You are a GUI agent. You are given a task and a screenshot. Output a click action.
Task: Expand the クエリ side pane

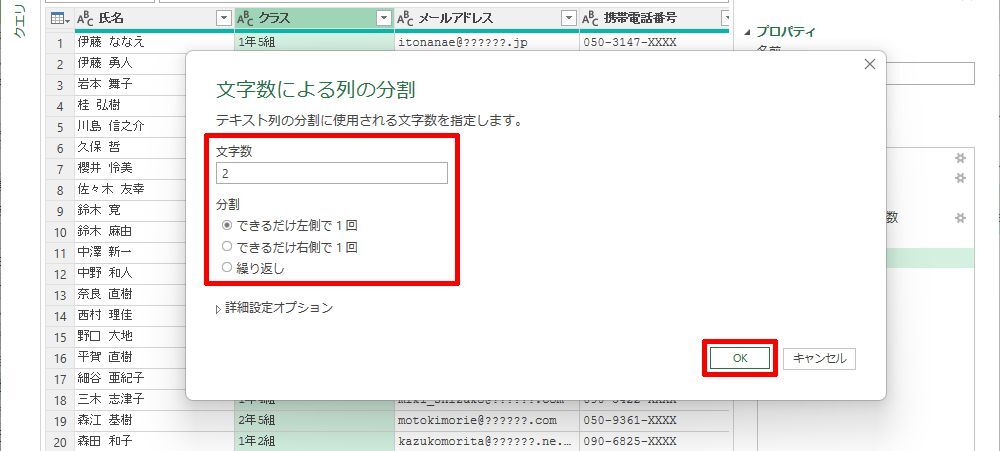coord(19,20)
